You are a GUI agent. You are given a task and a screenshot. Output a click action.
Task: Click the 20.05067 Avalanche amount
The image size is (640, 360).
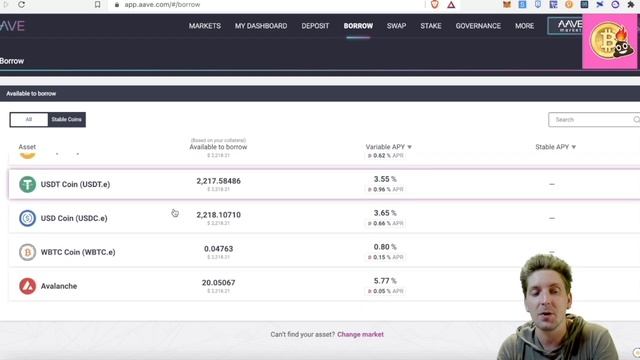pos(218,282)
